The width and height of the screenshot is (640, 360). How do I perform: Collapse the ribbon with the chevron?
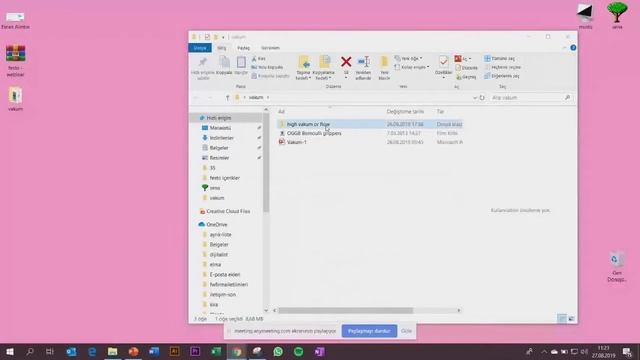coord(564,48)
